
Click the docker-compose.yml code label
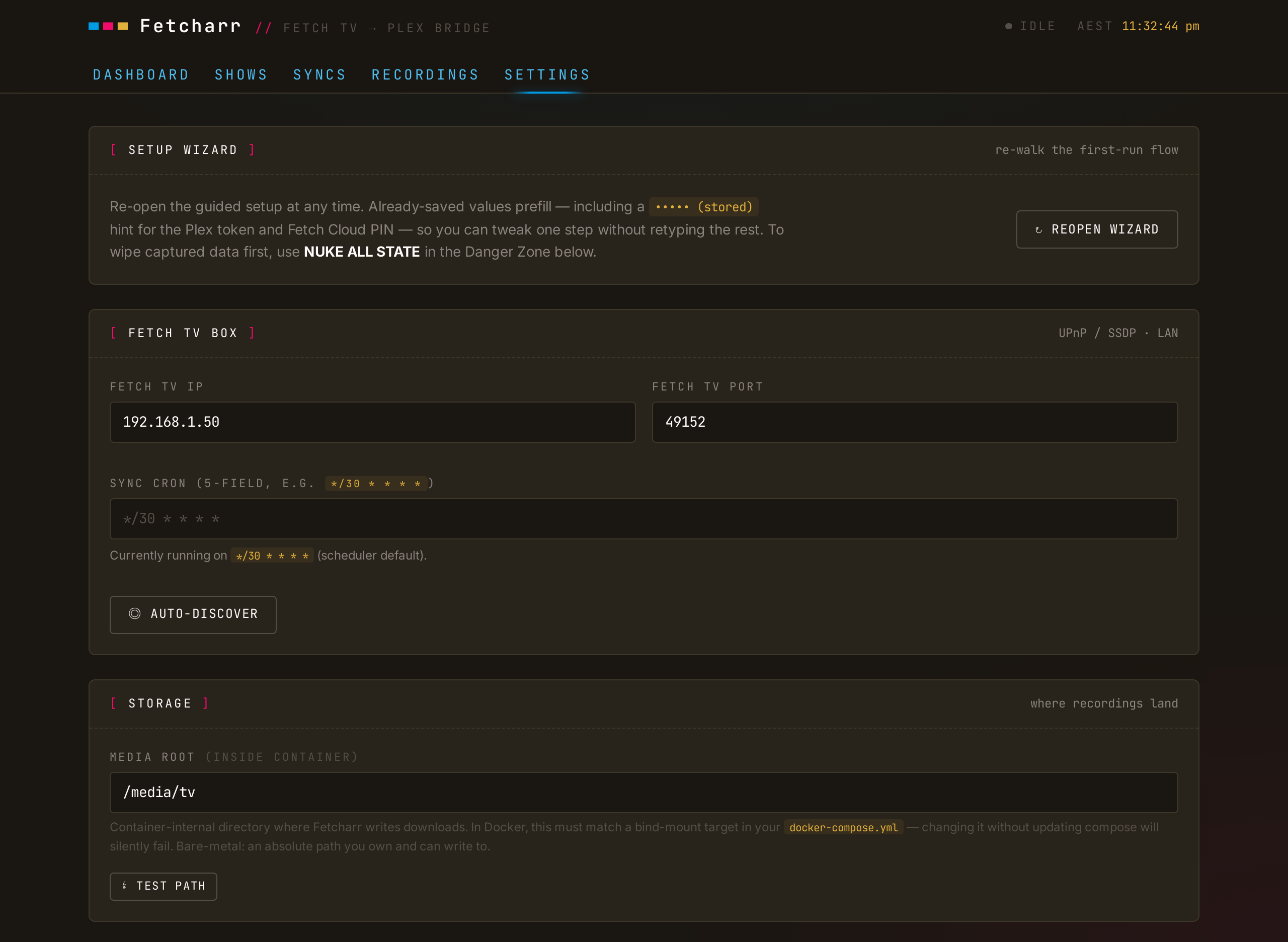(843, 827)
